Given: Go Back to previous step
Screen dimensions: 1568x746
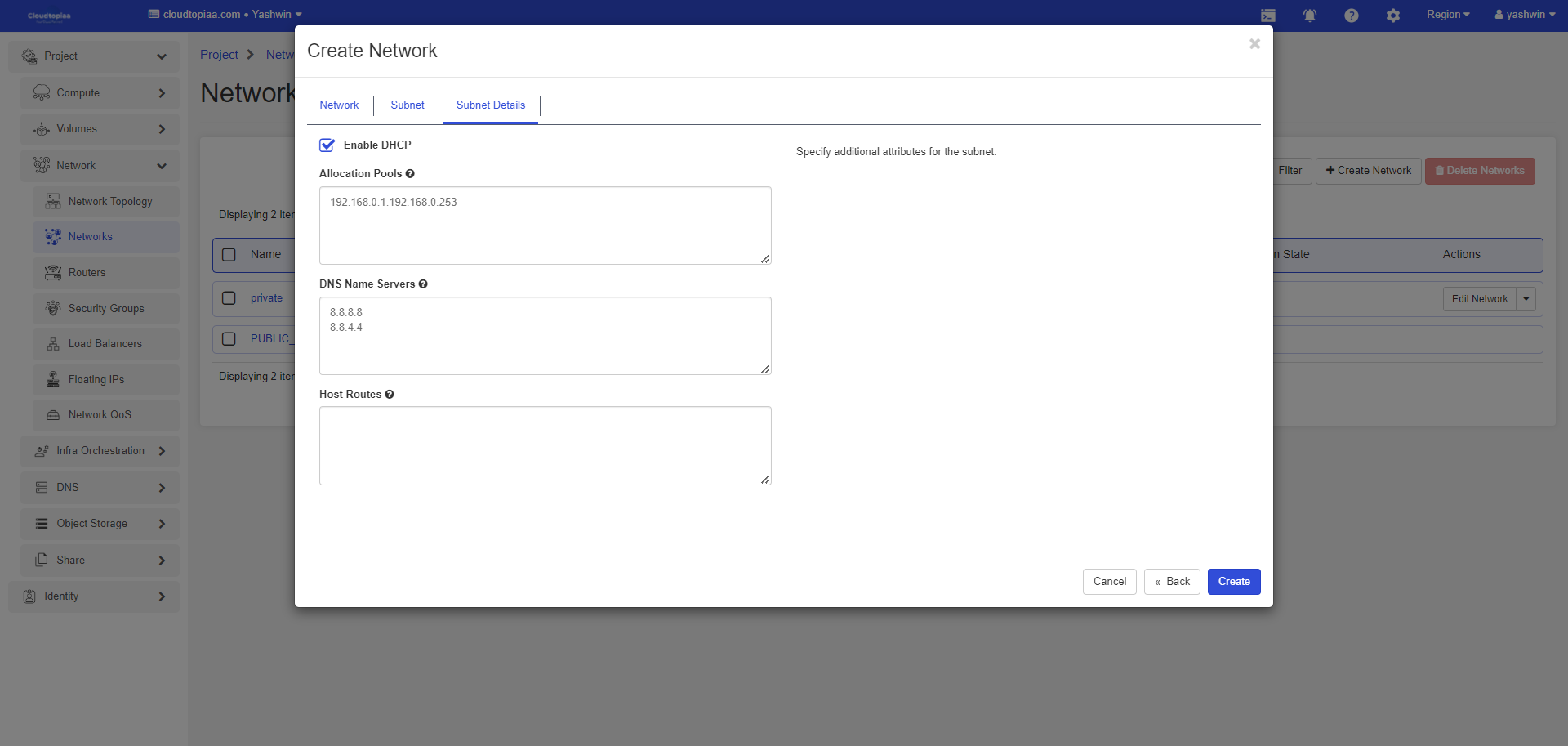Looking at the screenshot, I should coord(1171,582).
